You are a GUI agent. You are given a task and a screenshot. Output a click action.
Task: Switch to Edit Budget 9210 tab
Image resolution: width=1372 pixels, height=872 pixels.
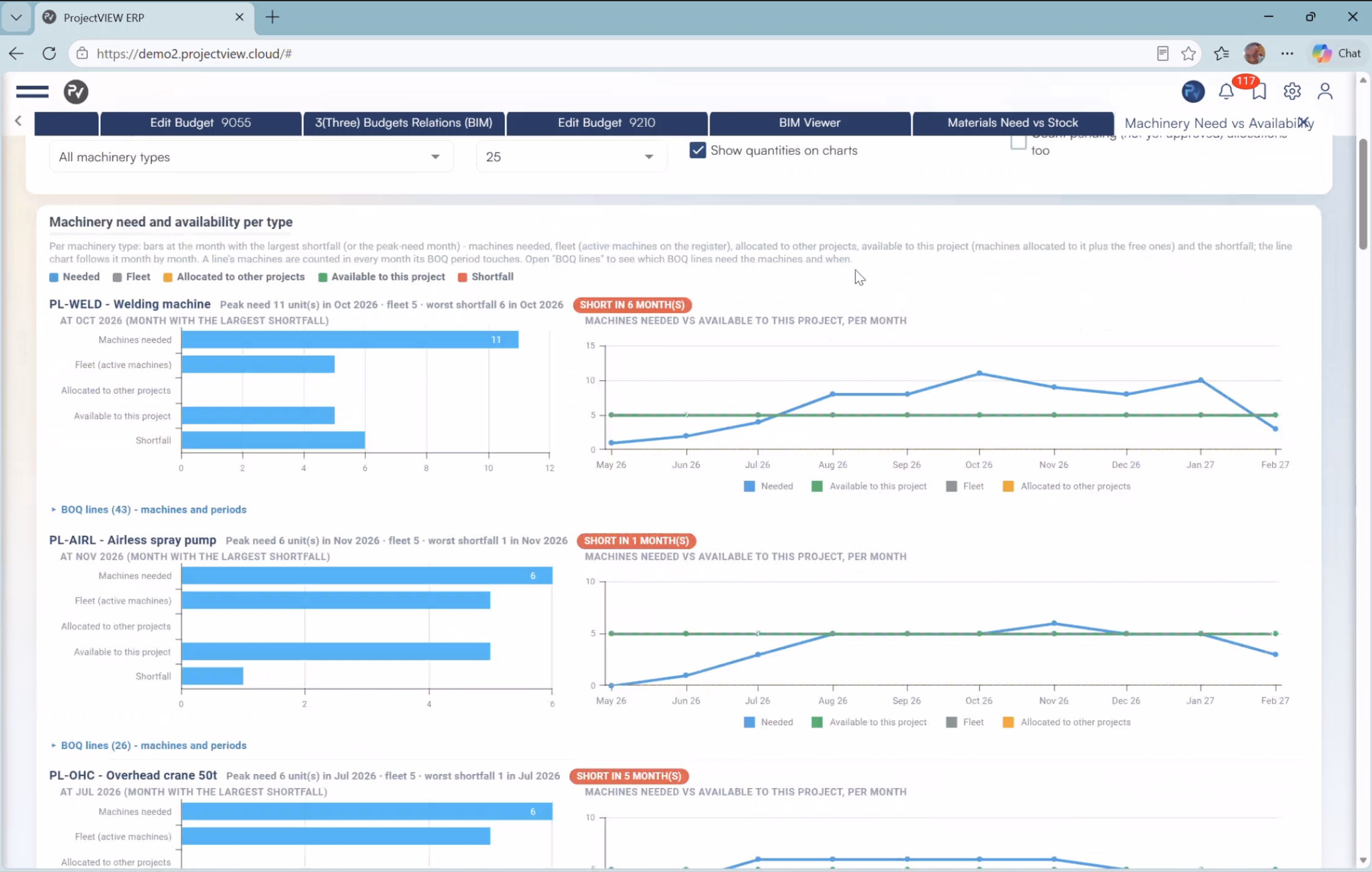[607, 122]
